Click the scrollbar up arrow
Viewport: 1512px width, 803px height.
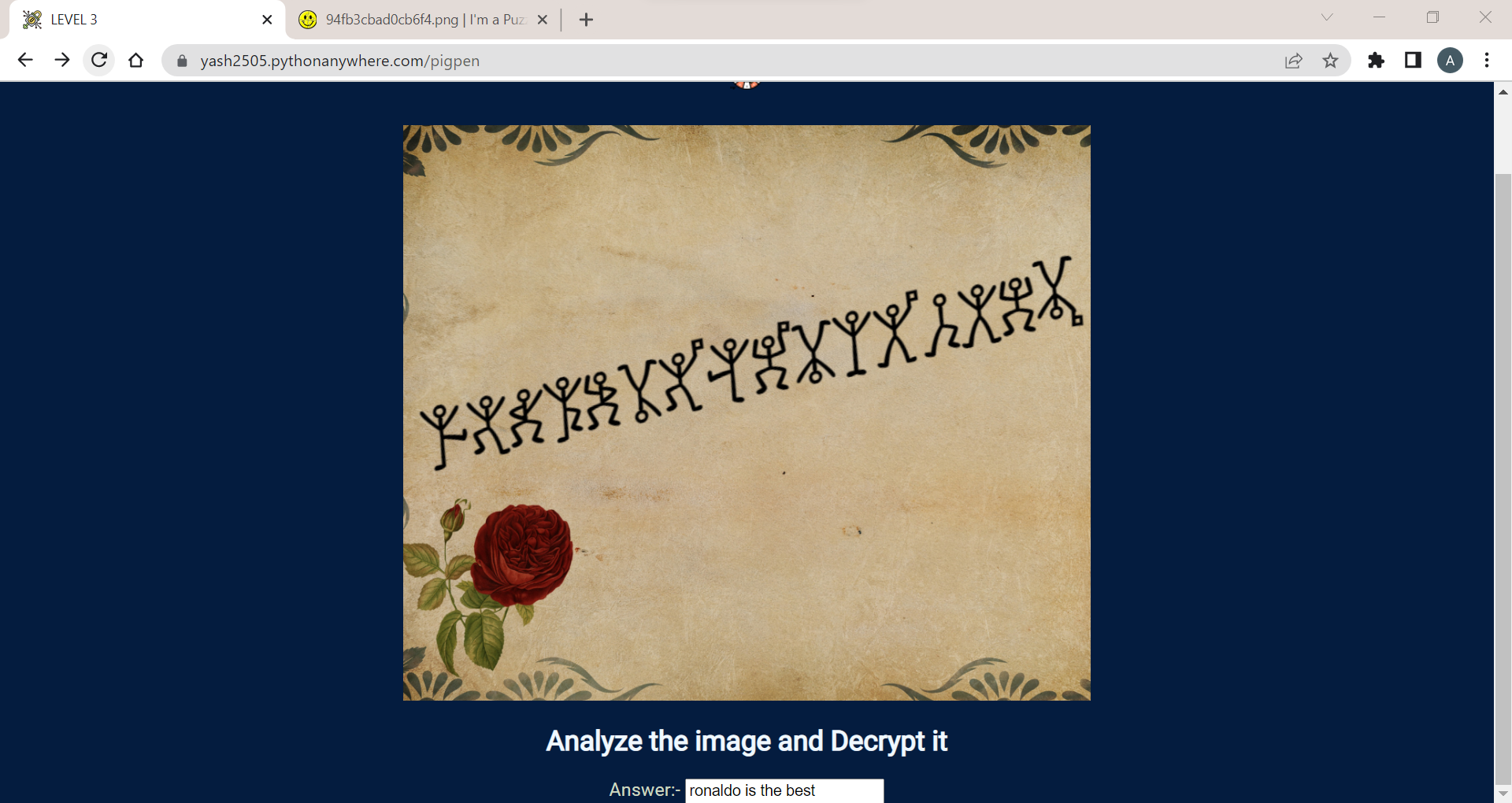[x=1503, y=92]
